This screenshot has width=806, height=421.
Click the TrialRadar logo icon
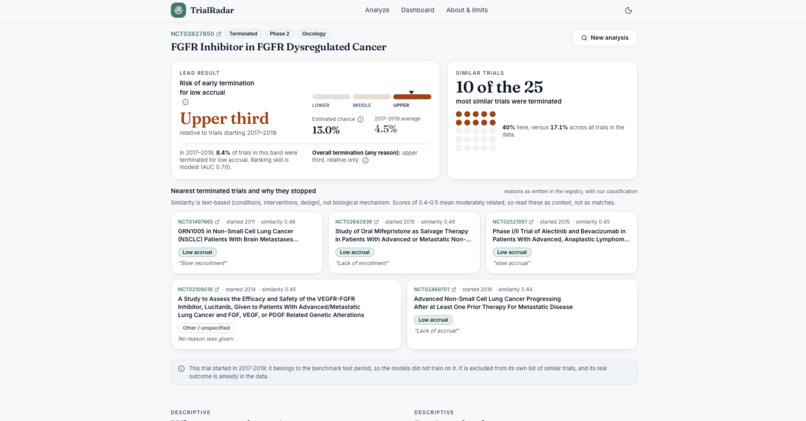[x=178, y=10]
